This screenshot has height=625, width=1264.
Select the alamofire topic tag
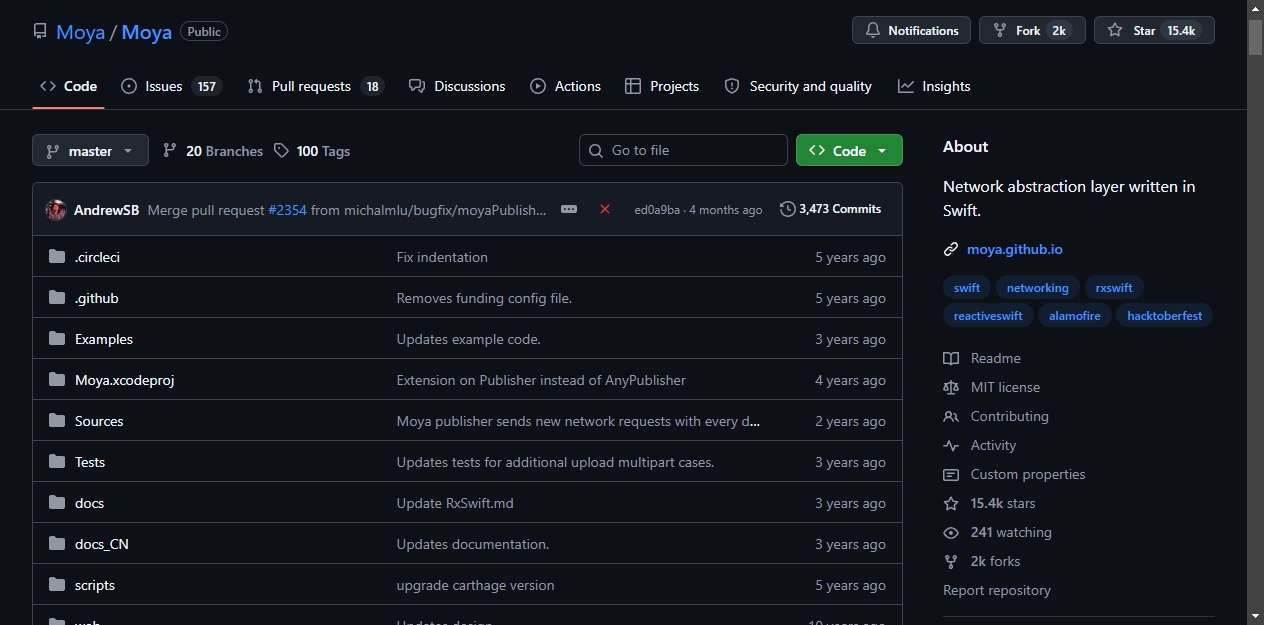pyautogui.click(x=1075, y=315)
